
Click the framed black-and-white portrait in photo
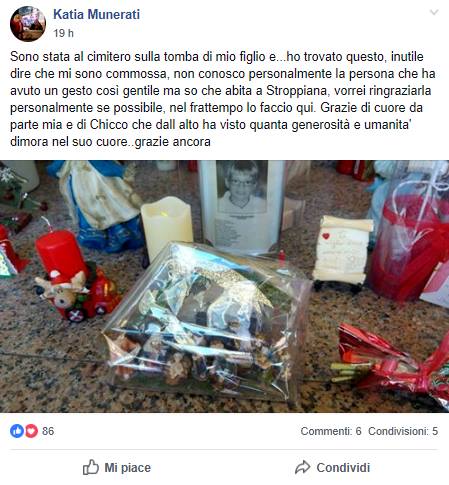241,206
